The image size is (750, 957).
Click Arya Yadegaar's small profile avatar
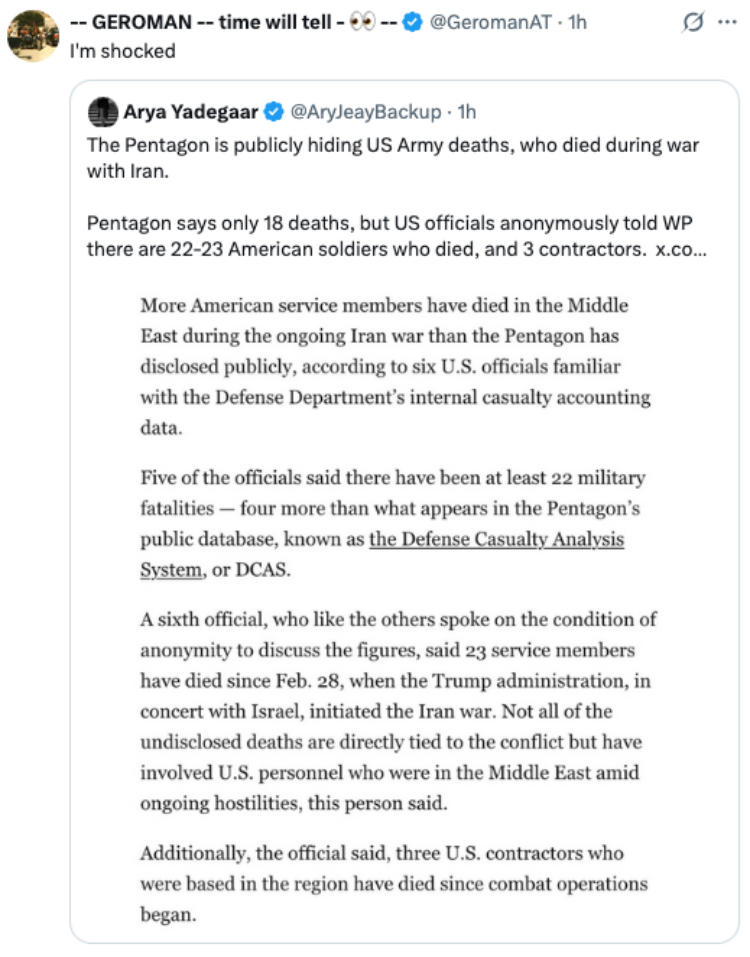tap(103, 112)
